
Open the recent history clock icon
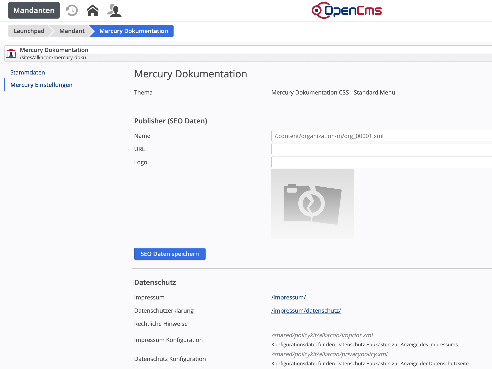pyautogui.click(x=72, y=10)
